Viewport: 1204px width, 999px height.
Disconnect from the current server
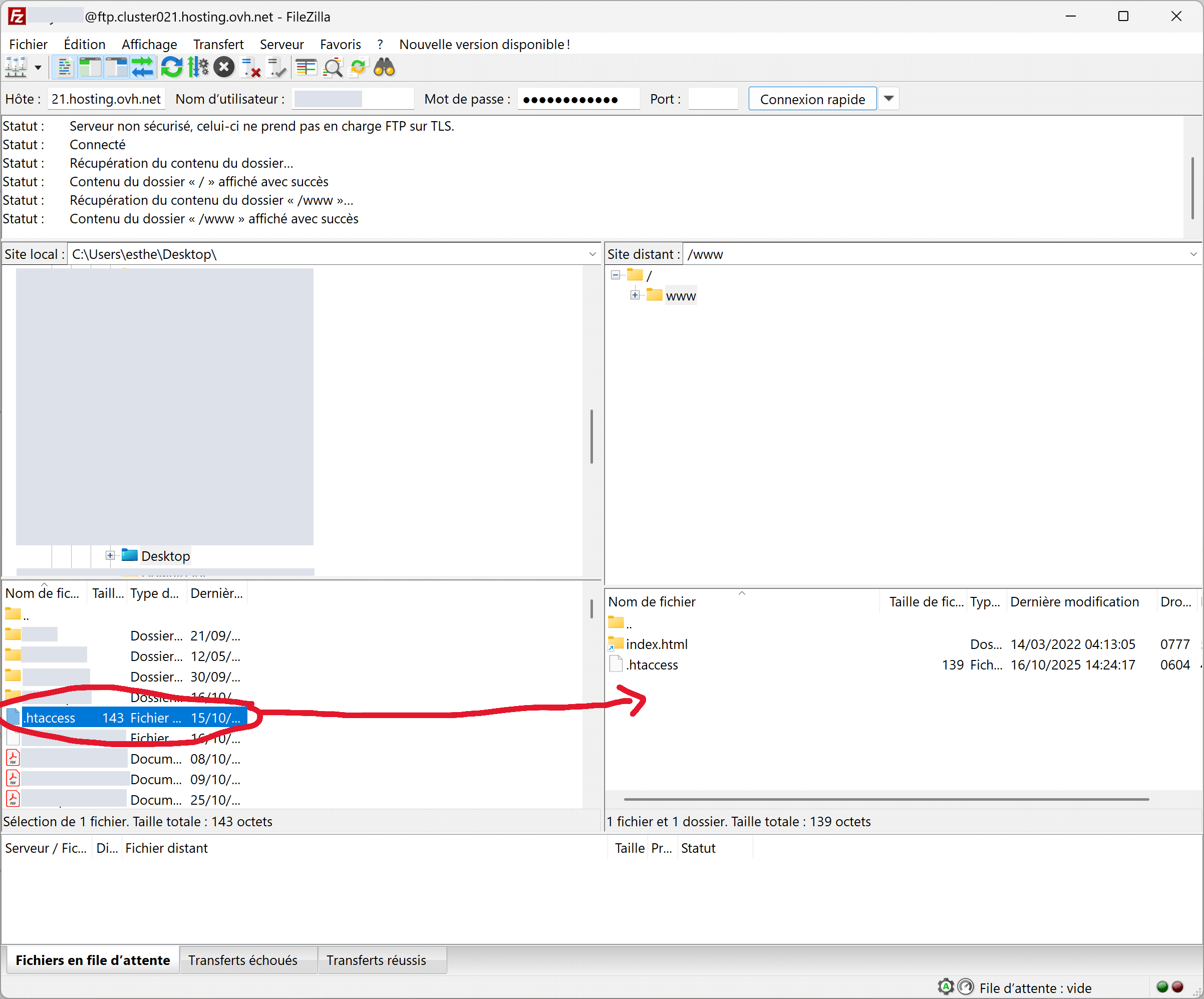click(251, 68)
